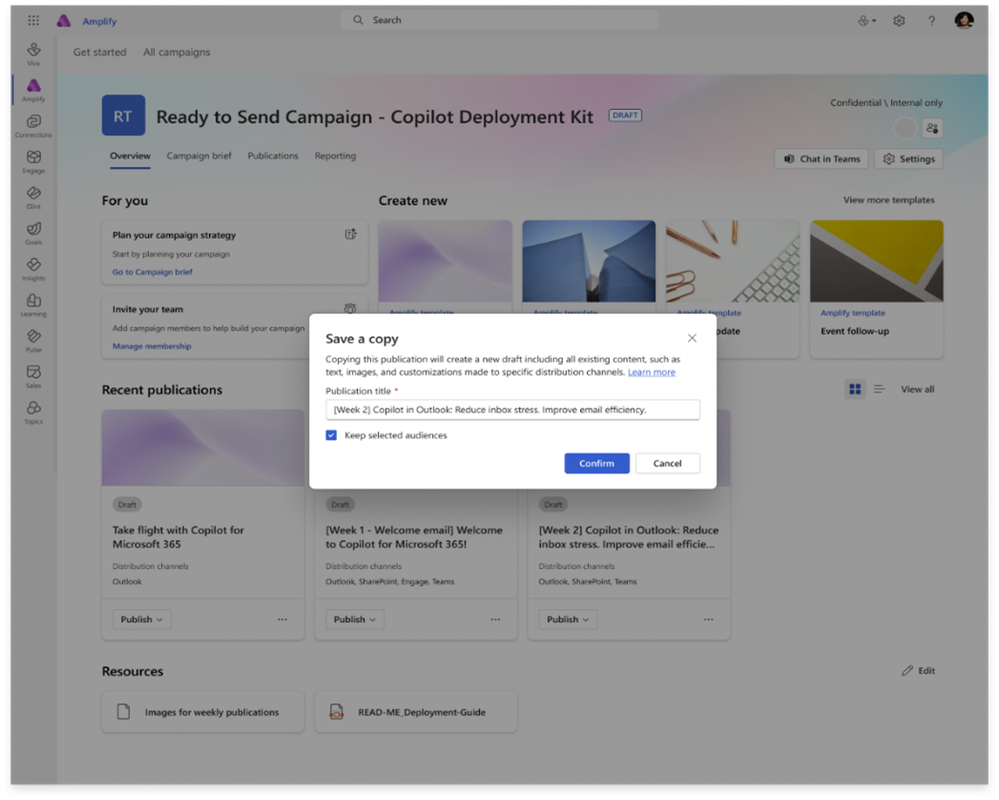Open more options for Take flight card
Screen dimensions: 999x800
(282, 619)
